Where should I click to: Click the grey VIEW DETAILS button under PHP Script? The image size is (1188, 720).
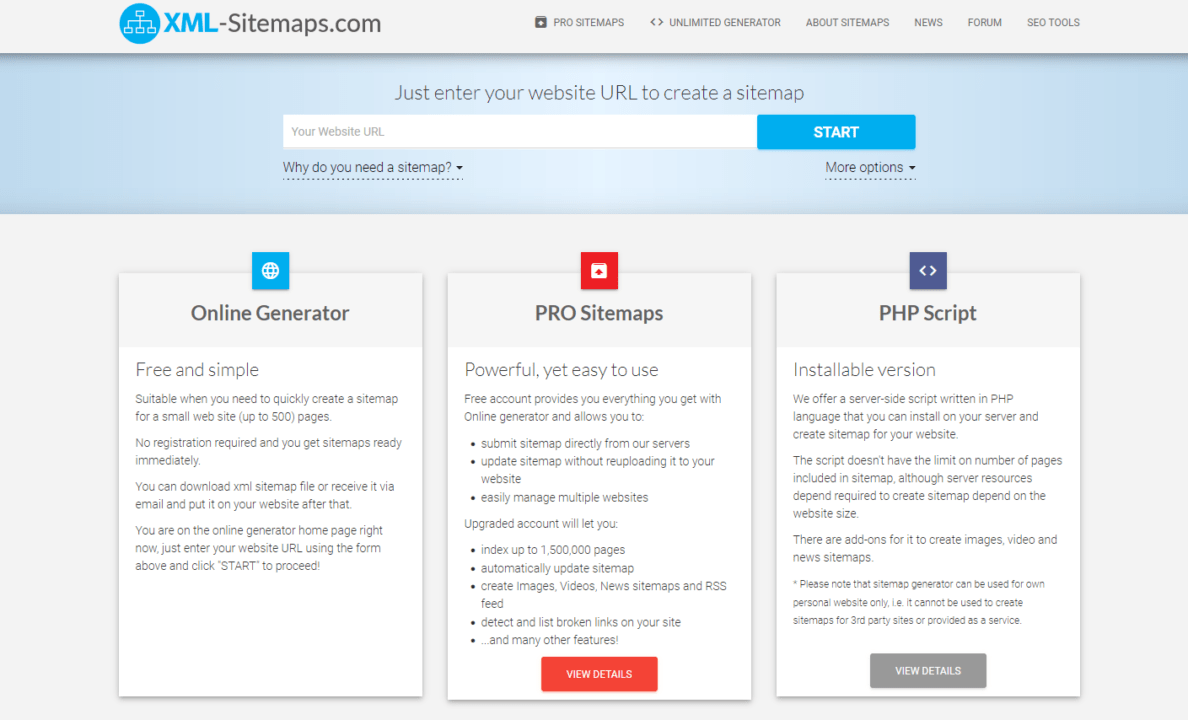(x=927, y=671)
